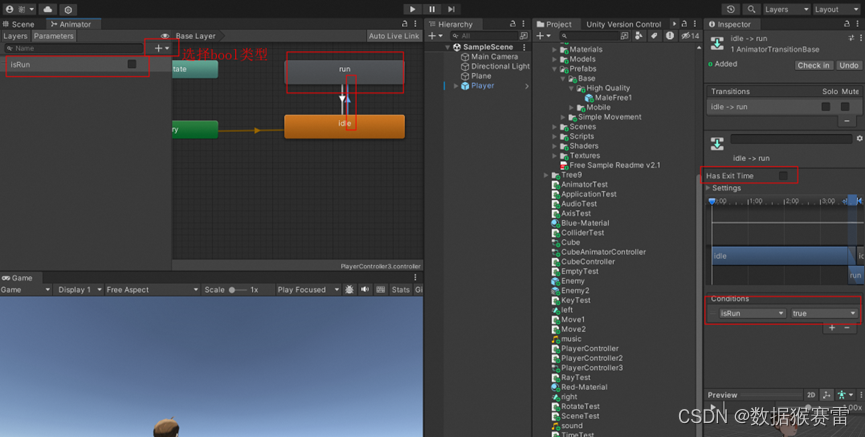865x437 pixels.
Task: Lock the Animator window with the padlock
Action: tap(404, 24)
